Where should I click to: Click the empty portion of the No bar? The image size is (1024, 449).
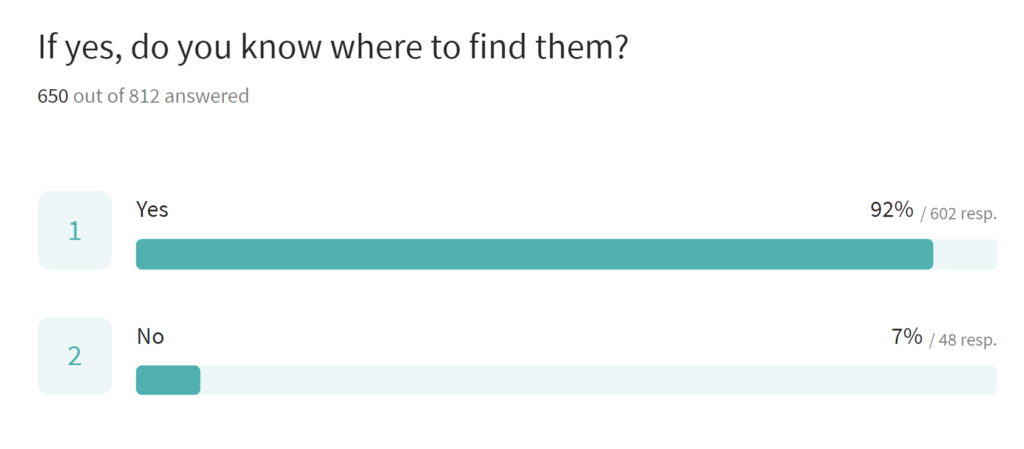coord(598,380)
